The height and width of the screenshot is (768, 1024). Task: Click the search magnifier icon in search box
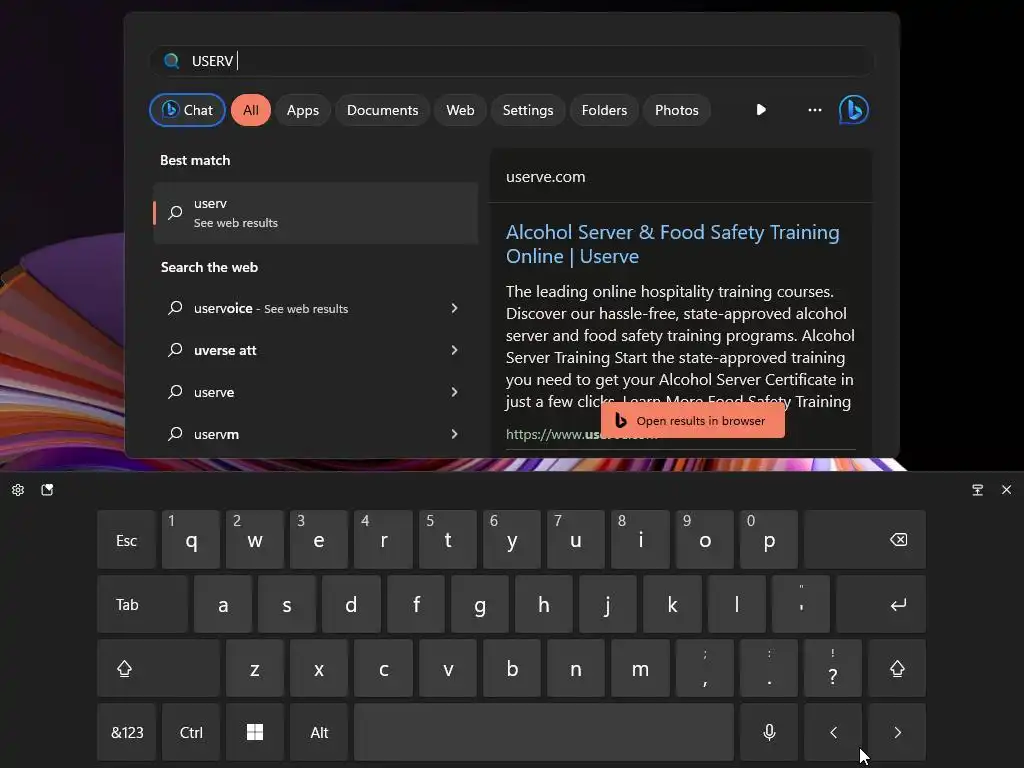tap(172, 61)
